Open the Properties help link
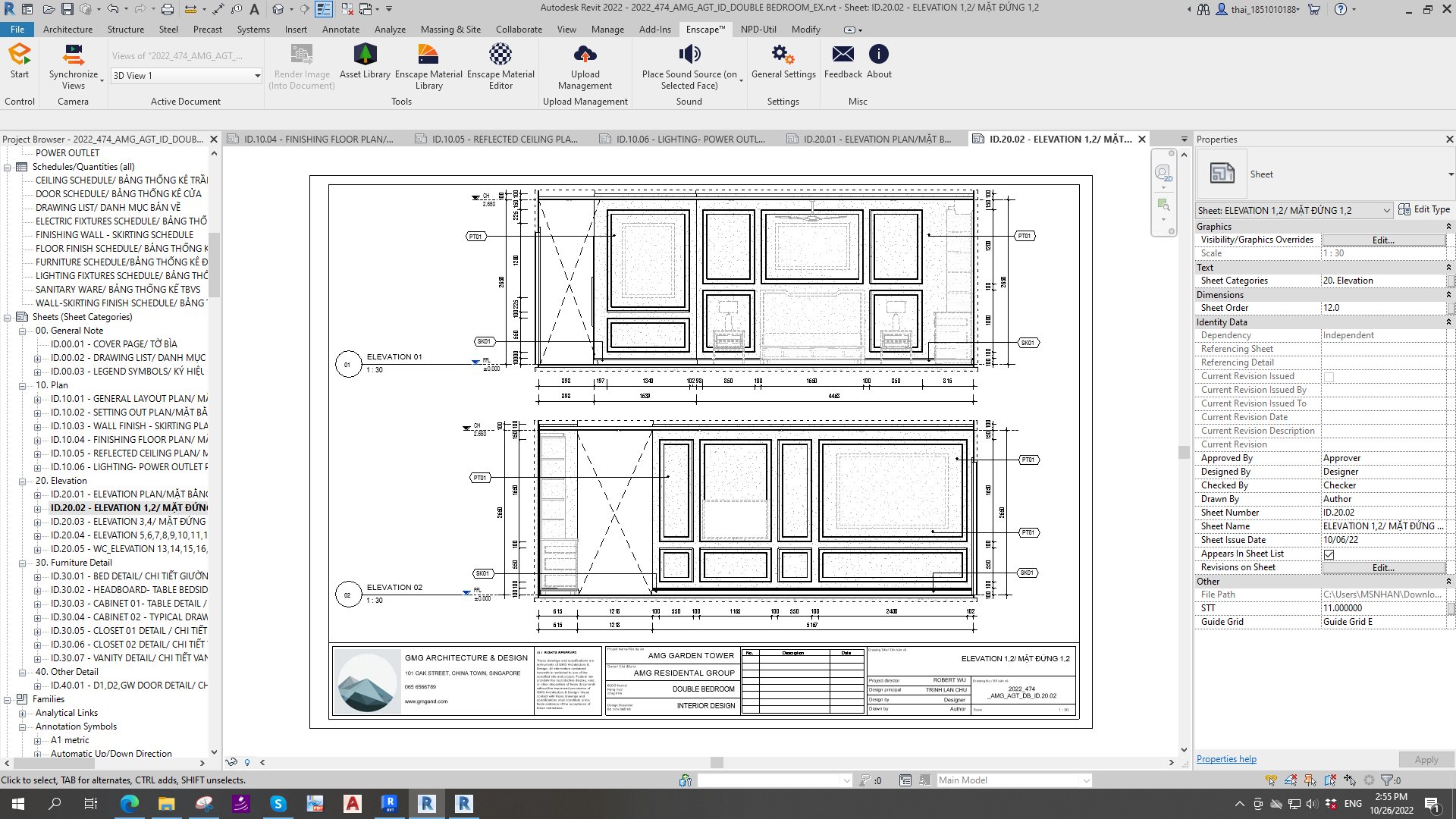This screenshot has height=819, width=1456. click(x=1226, y=759)
